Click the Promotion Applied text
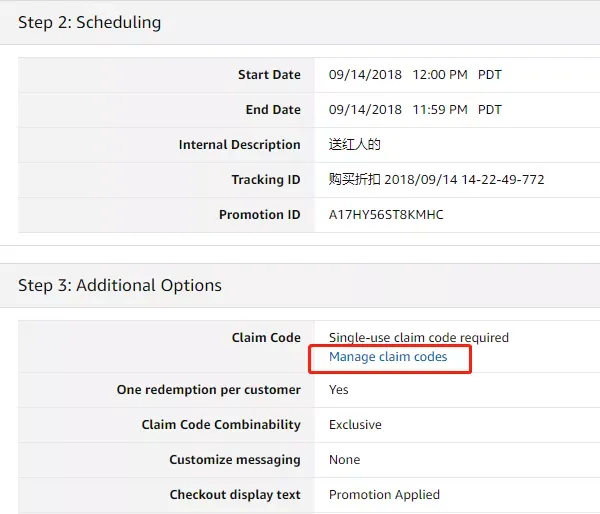This screenshot has height=514, width=600. coord(384,495)
